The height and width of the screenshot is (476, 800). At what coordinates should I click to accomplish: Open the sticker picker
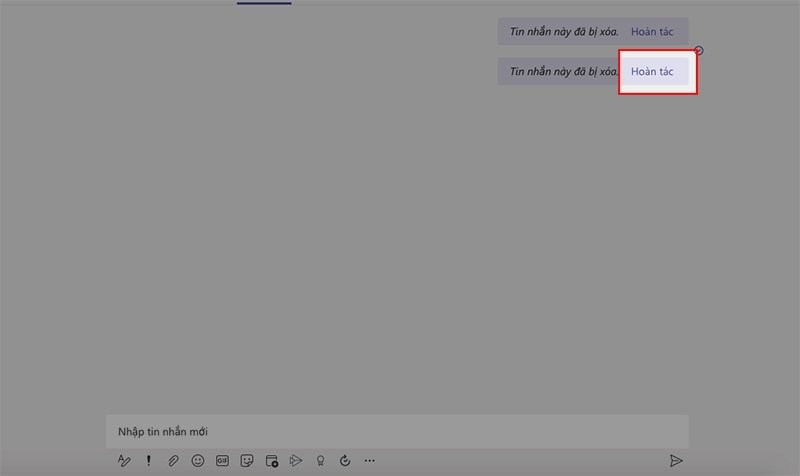(x=247, y=461)
